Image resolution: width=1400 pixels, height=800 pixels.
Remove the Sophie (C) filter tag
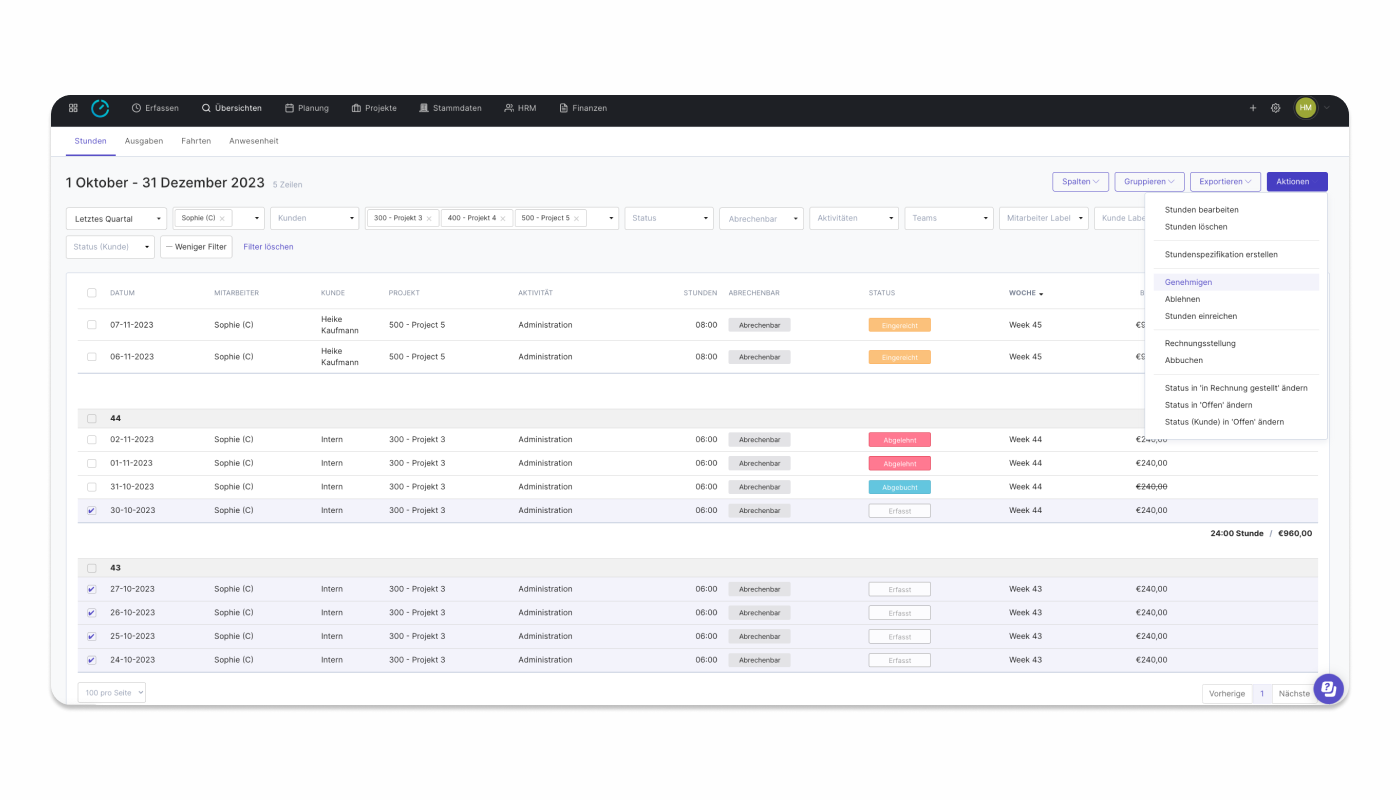pyautogui.click(x=222, y=218)
